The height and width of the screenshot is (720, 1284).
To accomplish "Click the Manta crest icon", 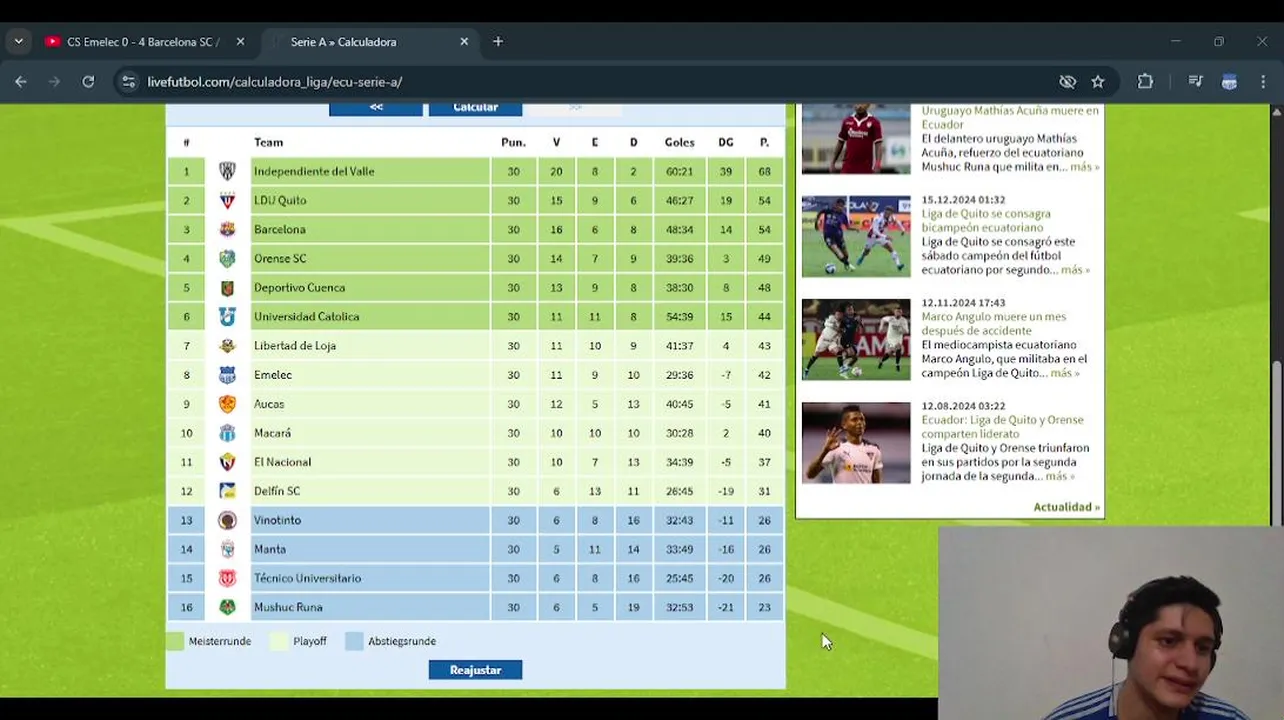I will [x=227, y=549].
